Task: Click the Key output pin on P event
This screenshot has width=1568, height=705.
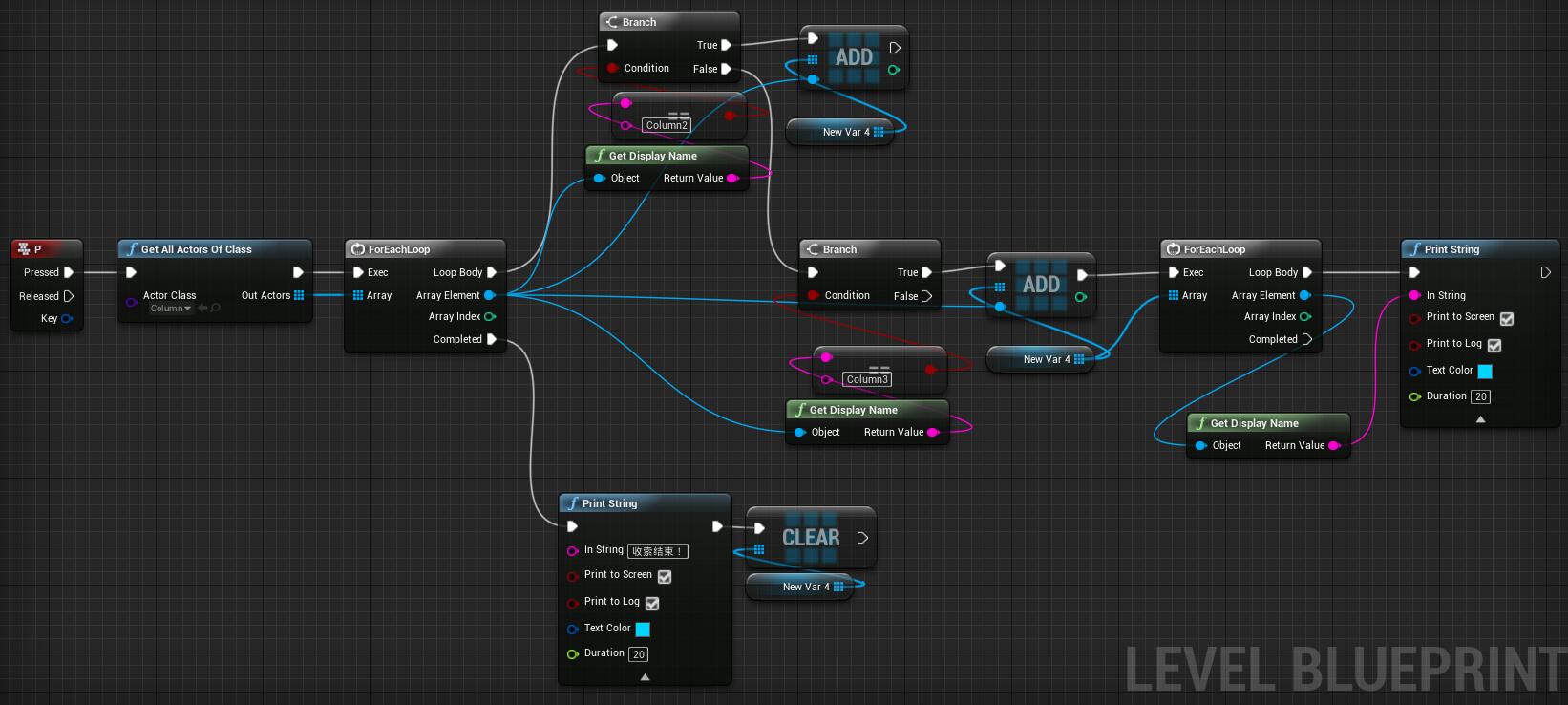Action: click(67, 319)
